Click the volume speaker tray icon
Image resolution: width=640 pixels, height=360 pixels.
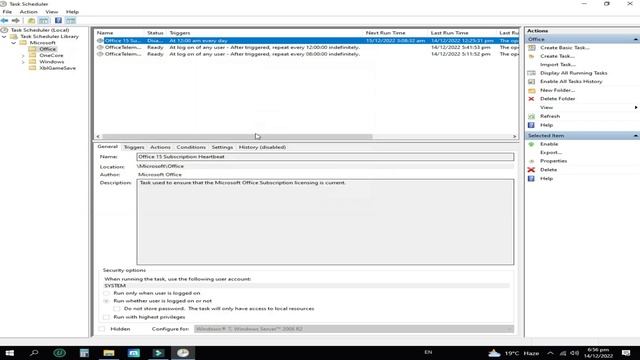coord(574,353)
